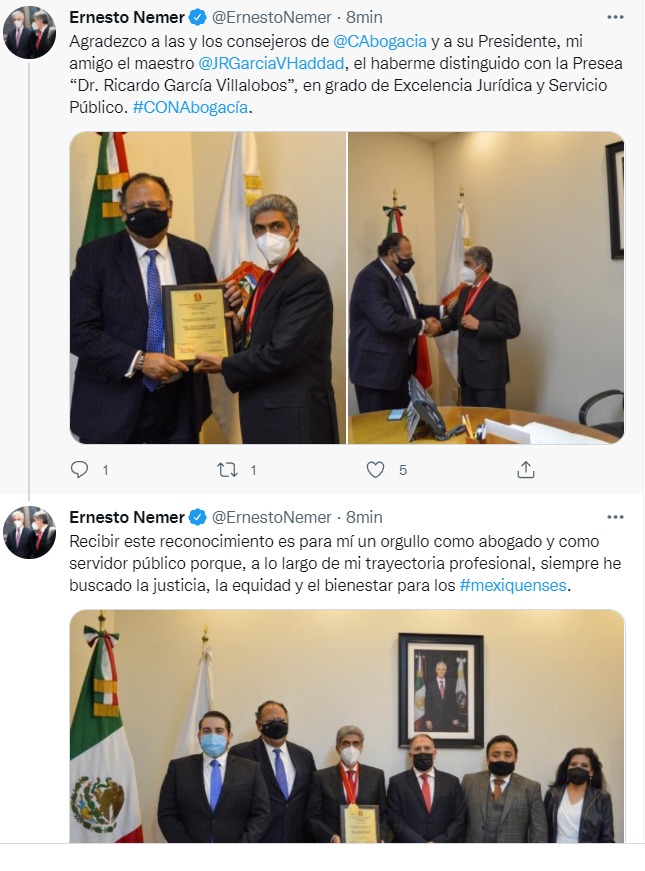This screenshot has width=645, height=871.
Task: Open the second tweet's profile avatar
Action: click(29, 533)
